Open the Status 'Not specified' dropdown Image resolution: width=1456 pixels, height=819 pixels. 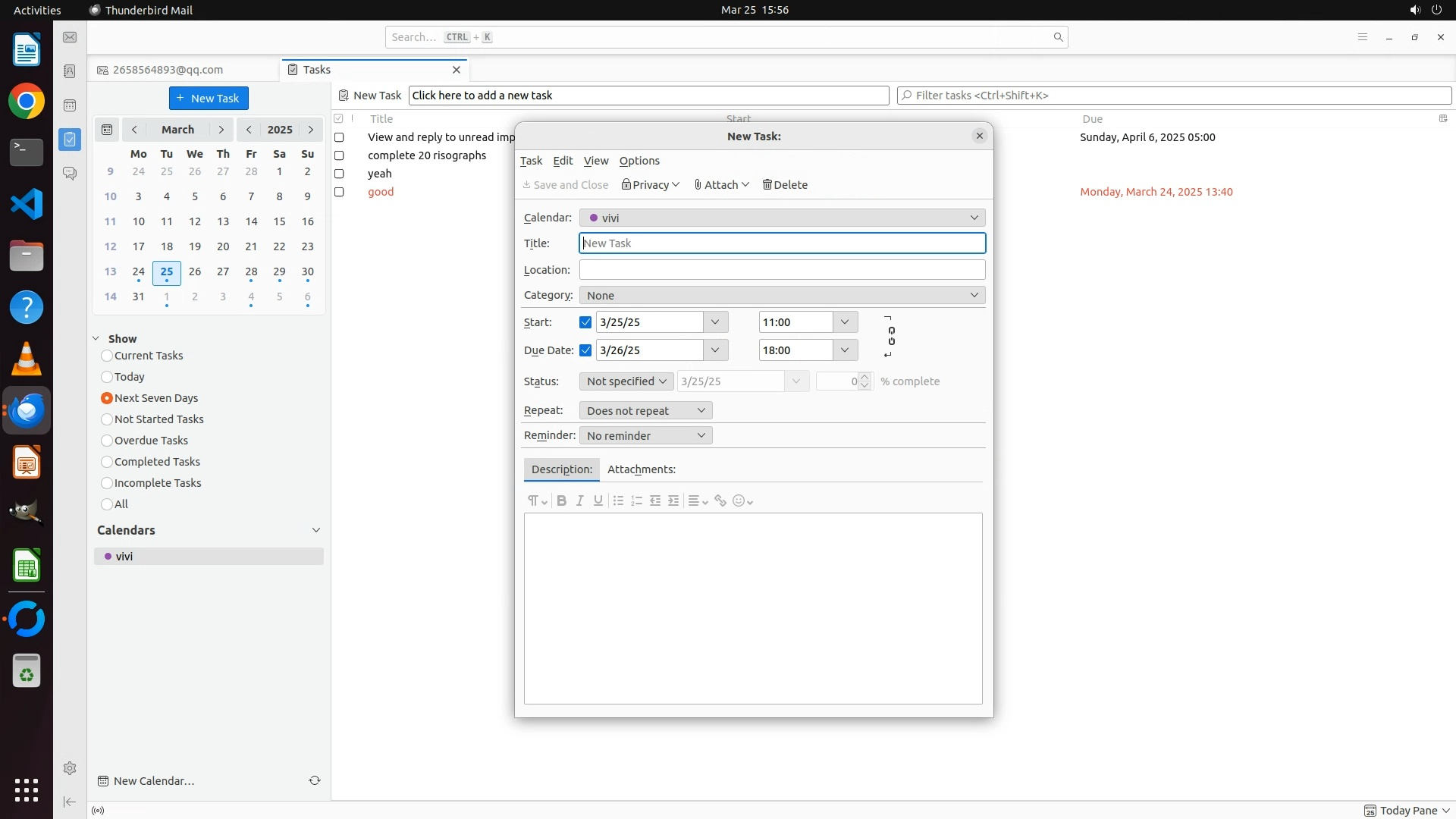(x=626, y=381)
